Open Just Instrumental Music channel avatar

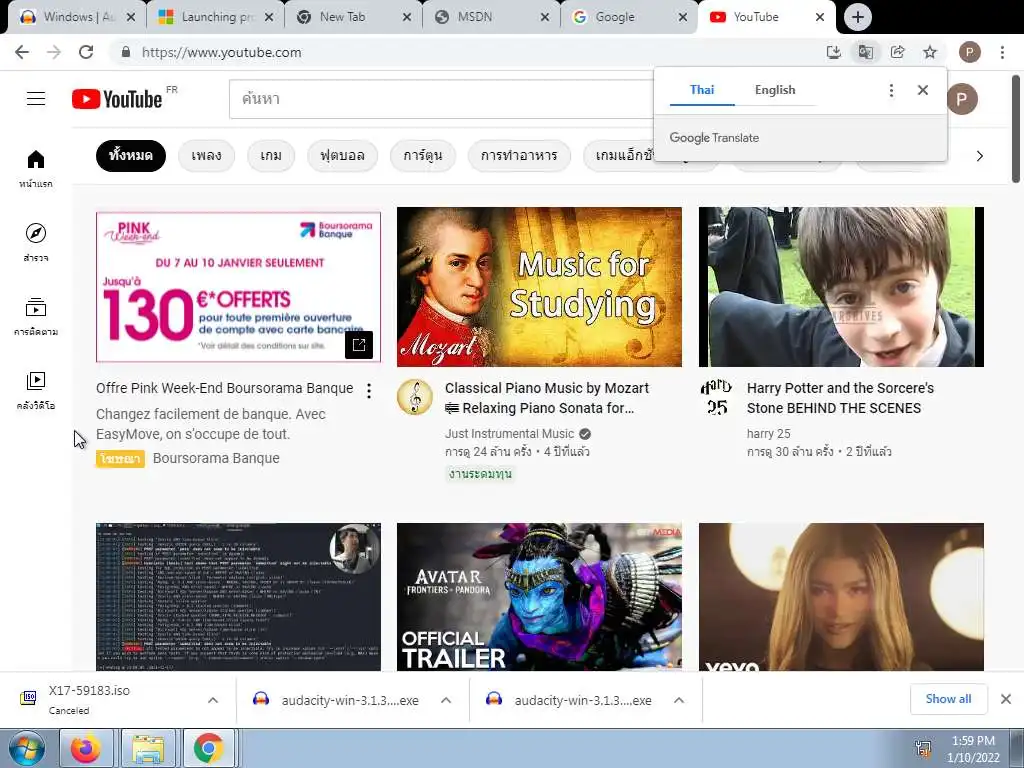tap(415, 396)
